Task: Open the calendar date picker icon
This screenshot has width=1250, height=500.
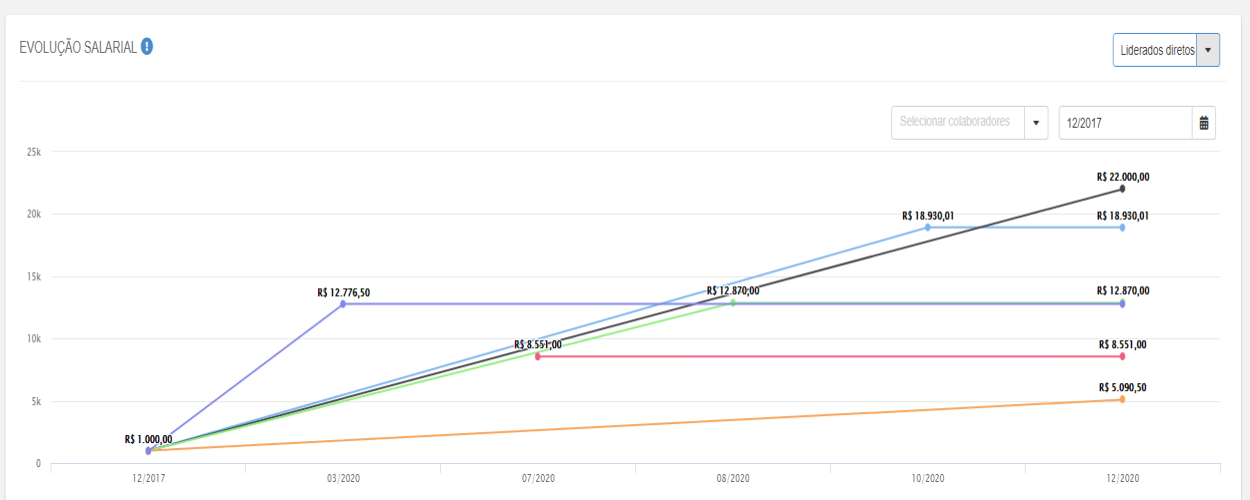Action: coord(1204,123)
